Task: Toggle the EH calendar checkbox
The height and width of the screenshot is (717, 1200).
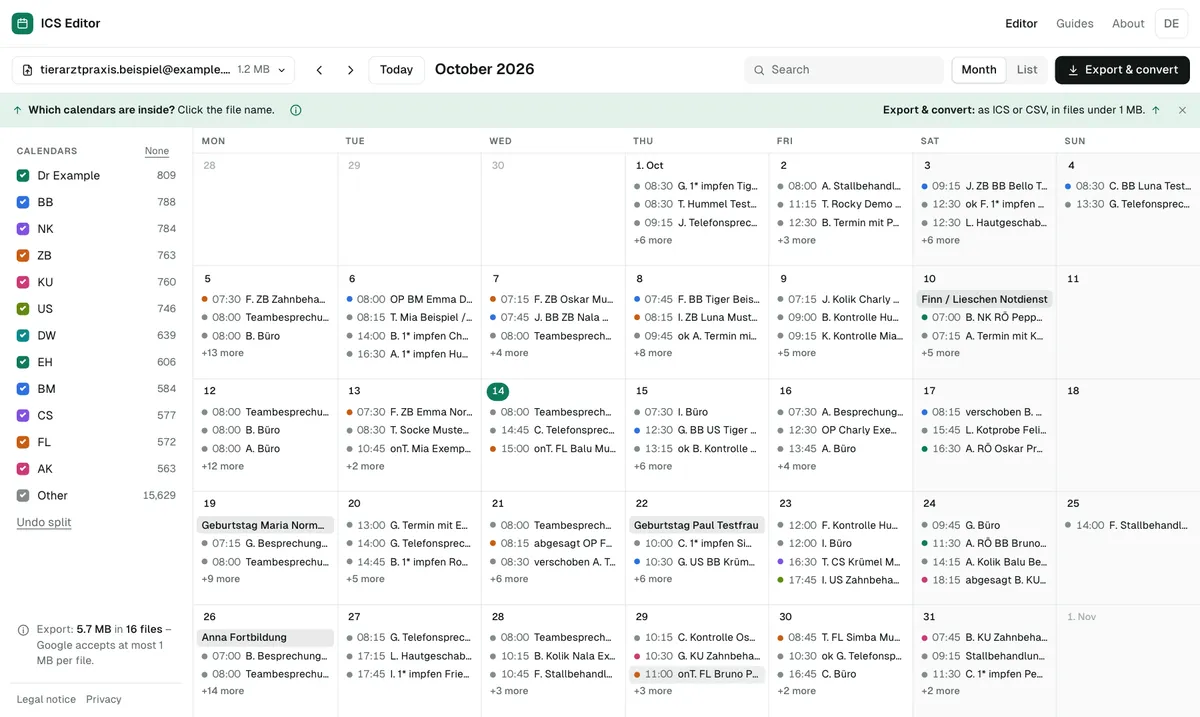Action: pyautogui.click(x=23, y=362)
